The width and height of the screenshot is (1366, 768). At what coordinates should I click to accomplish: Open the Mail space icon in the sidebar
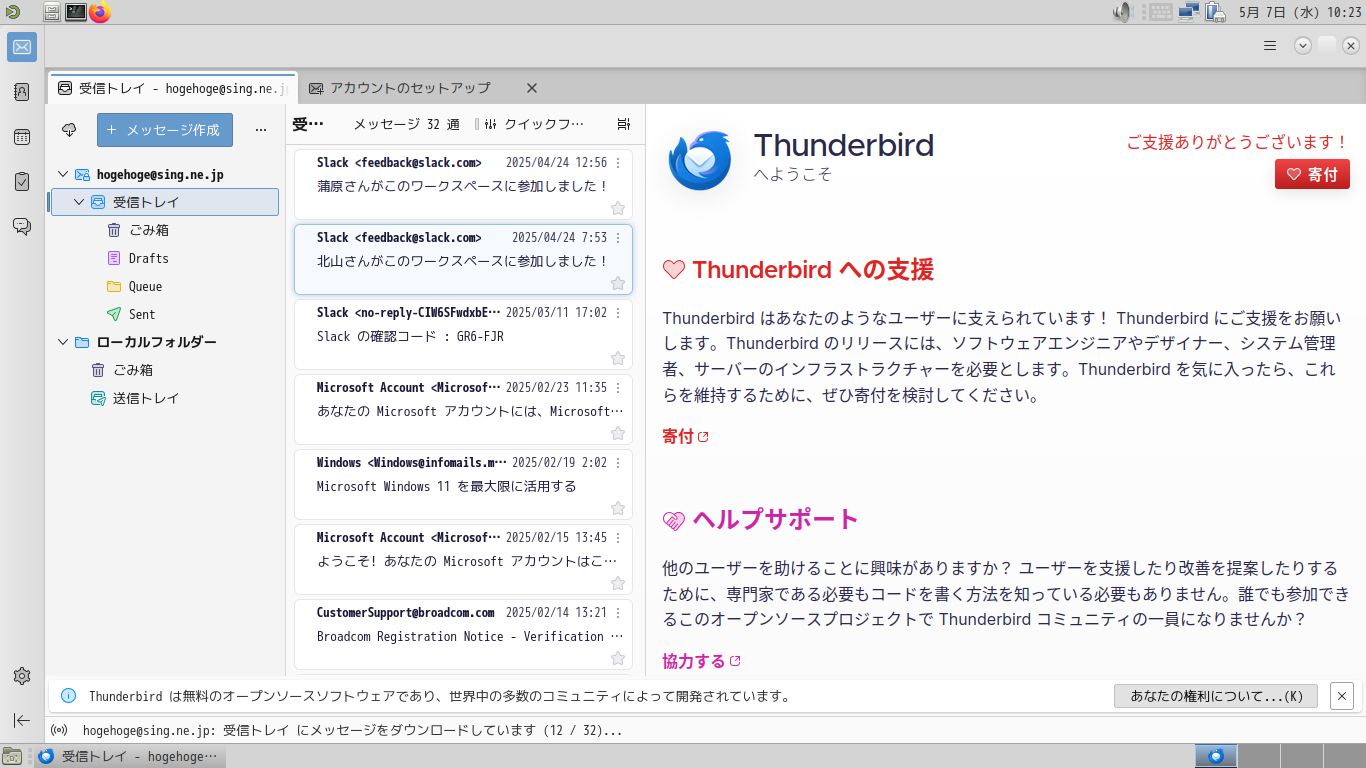22,47
